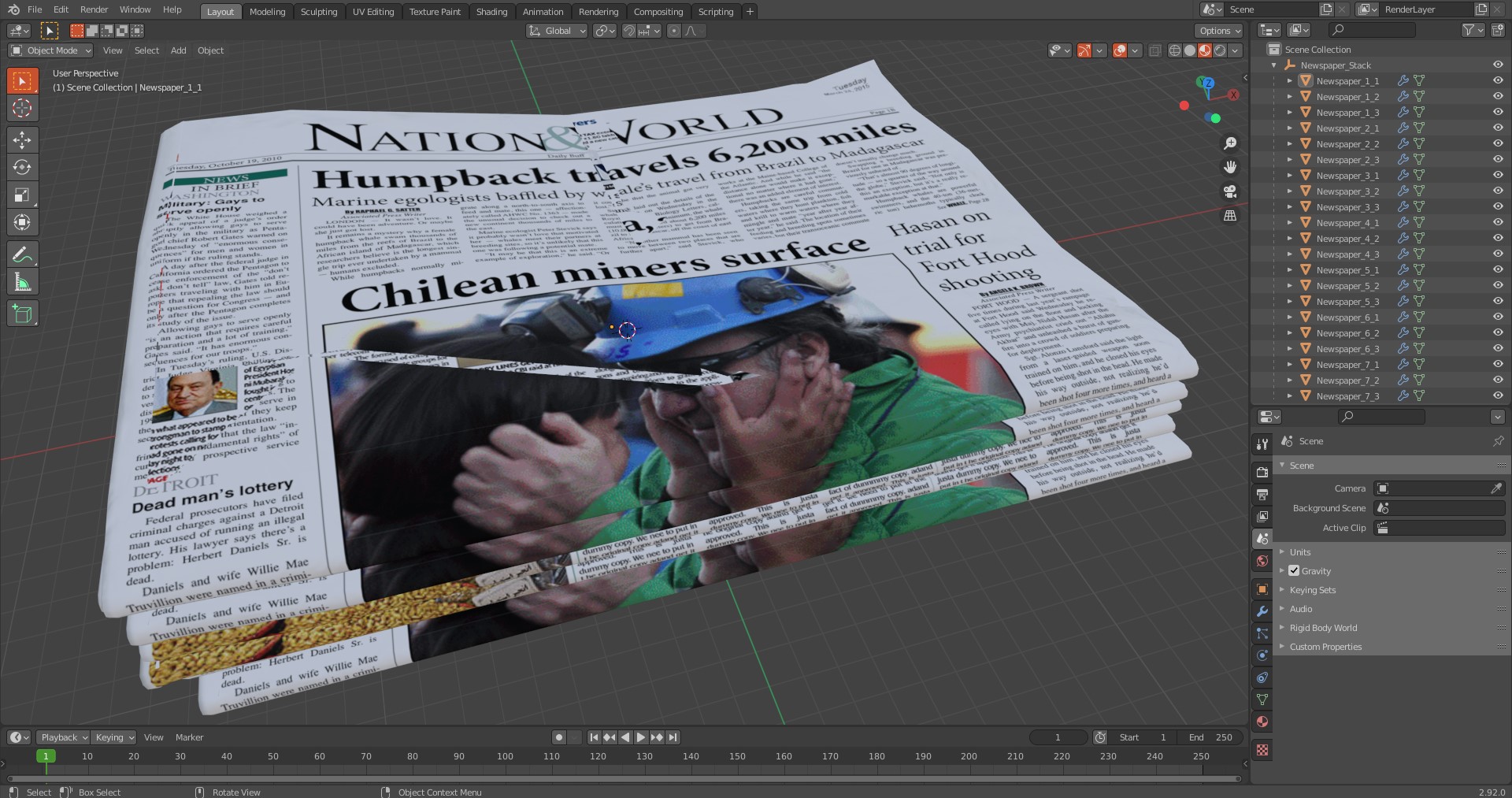The width and height of the screenshot is (1512, 798).
Task: Jump to the first frame
Action: pyautogui.click(x=594, y=737)
